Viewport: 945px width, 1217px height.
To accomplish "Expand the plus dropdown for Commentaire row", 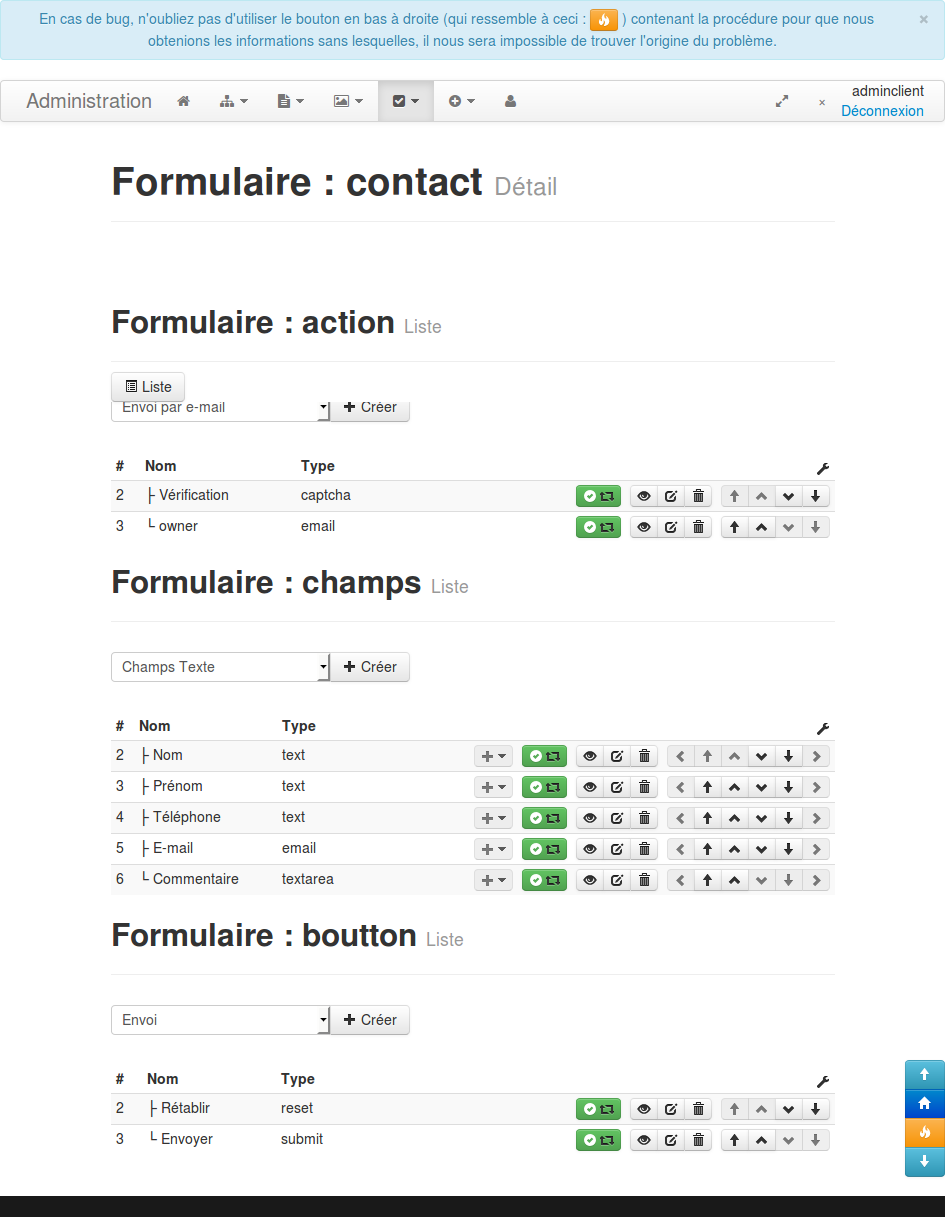I will click(493, 880).
